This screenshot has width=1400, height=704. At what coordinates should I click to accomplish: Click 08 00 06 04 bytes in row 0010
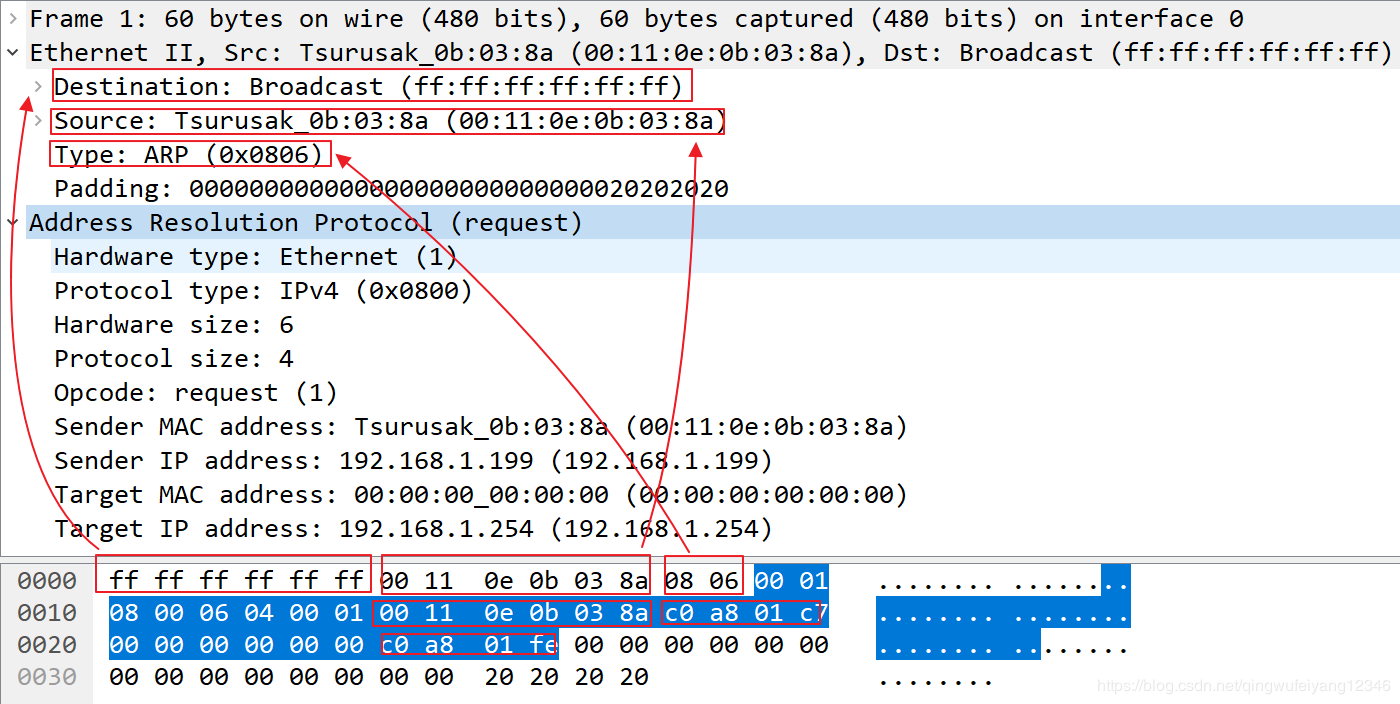click(x=191, y=613)
